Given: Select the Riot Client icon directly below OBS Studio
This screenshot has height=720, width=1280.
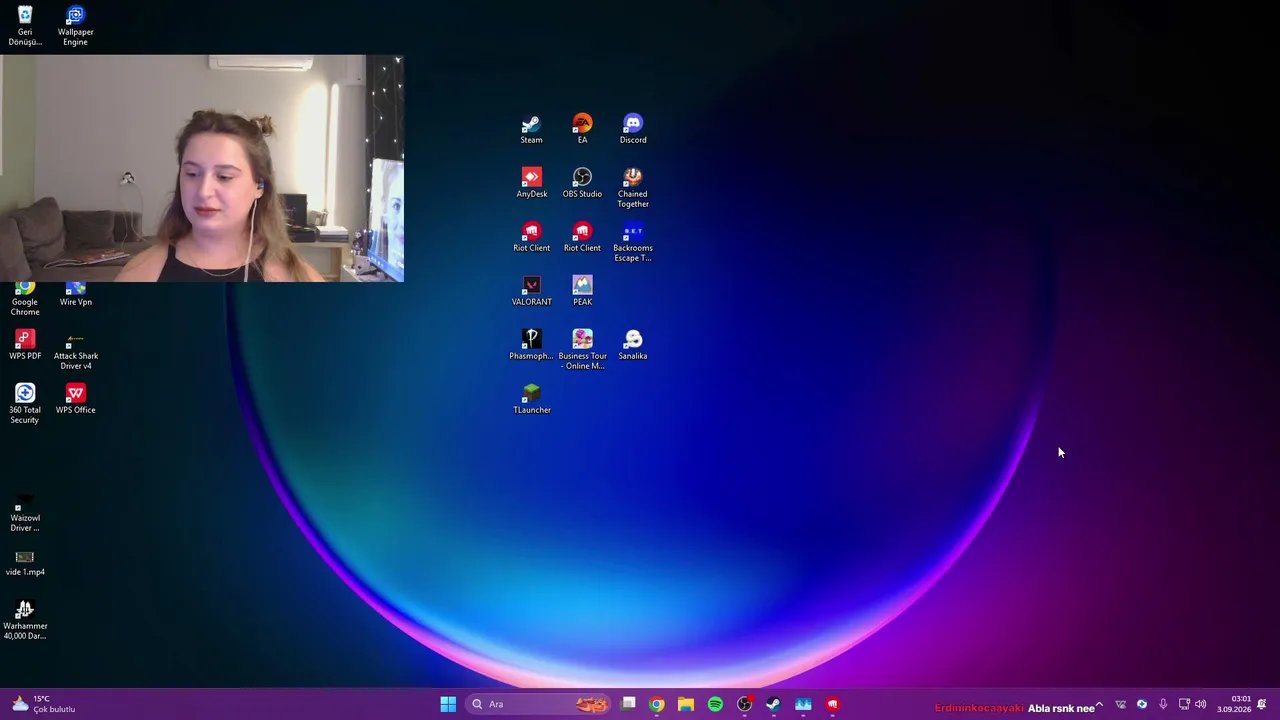Looking at the screenshot, I should pos(582,238).
